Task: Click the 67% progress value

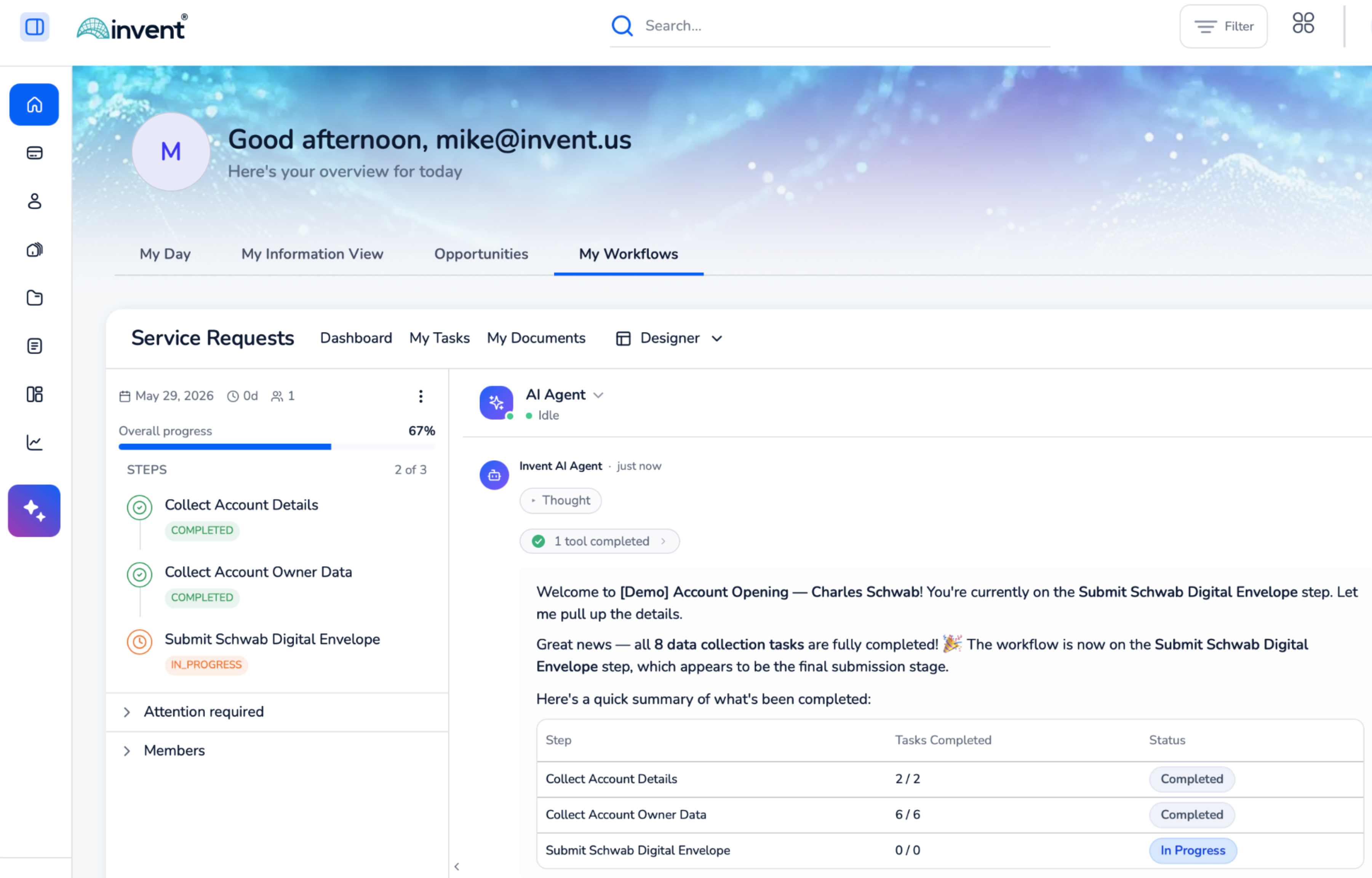Action: (421, 431)
